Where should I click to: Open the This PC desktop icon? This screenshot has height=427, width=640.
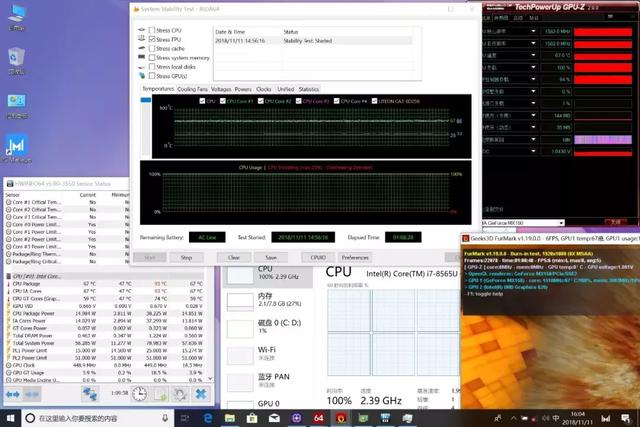[x=16, y=18]
